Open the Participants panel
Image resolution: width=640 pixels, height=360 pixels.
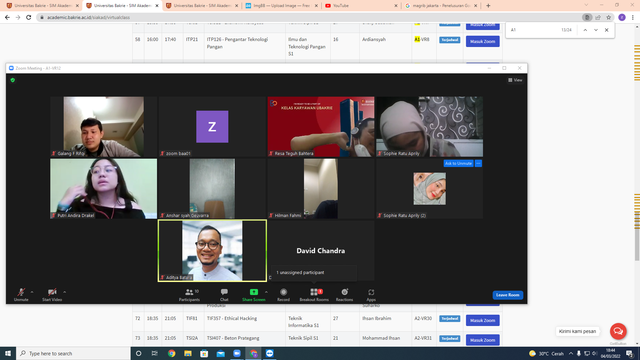(189, 295)
